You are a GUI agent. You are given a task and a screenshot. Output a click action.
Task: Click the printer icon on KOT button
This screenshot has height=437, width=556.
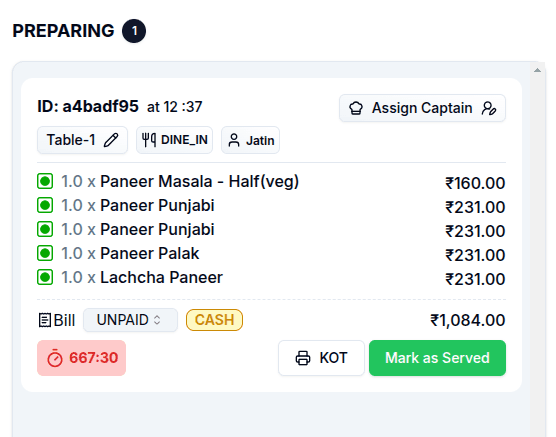pos(303,358)
